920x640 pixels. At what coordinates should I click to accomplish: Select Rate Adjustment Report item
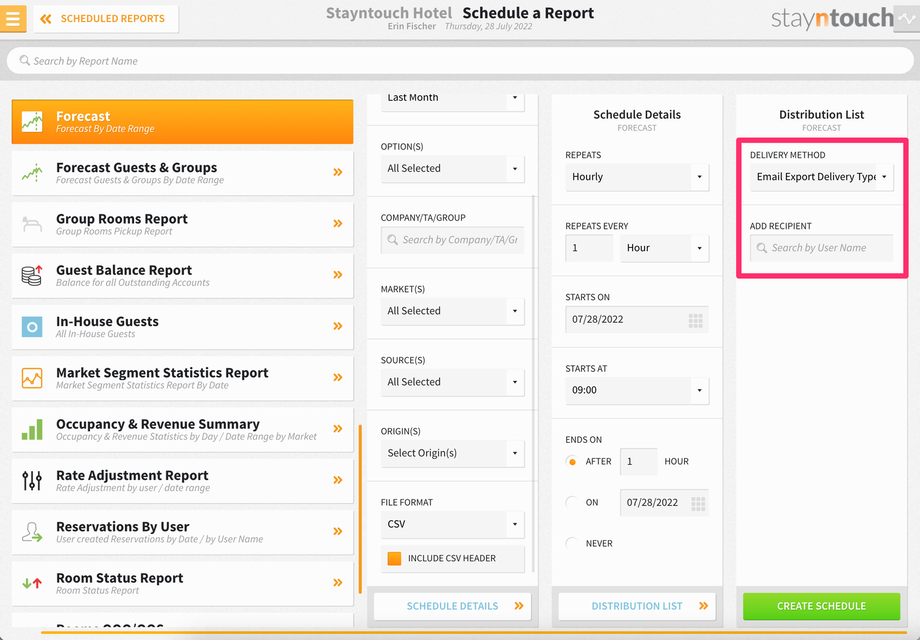point(182,480)
